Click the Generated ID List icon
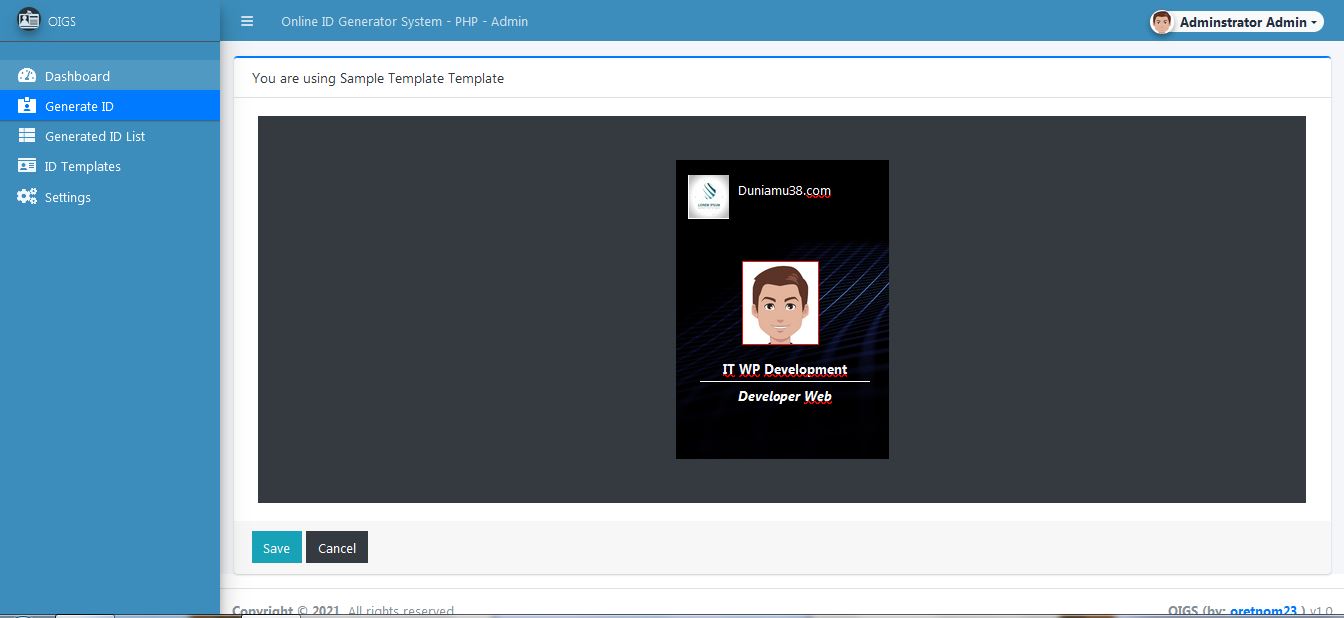The image size is (1344, 618). point(27,136)
